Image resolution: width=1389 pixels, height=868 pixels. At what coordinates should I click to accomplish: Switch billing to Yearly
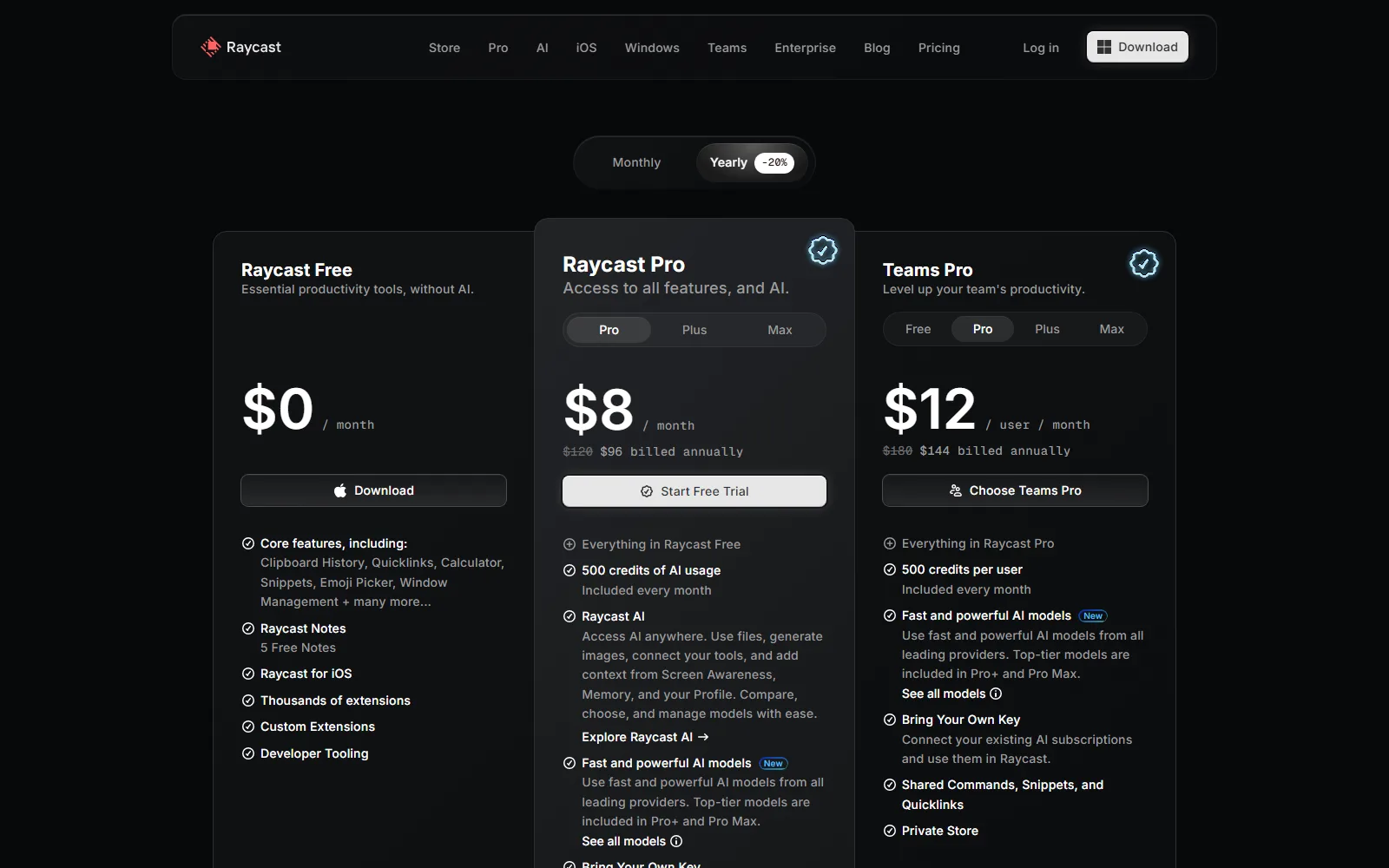751,162
